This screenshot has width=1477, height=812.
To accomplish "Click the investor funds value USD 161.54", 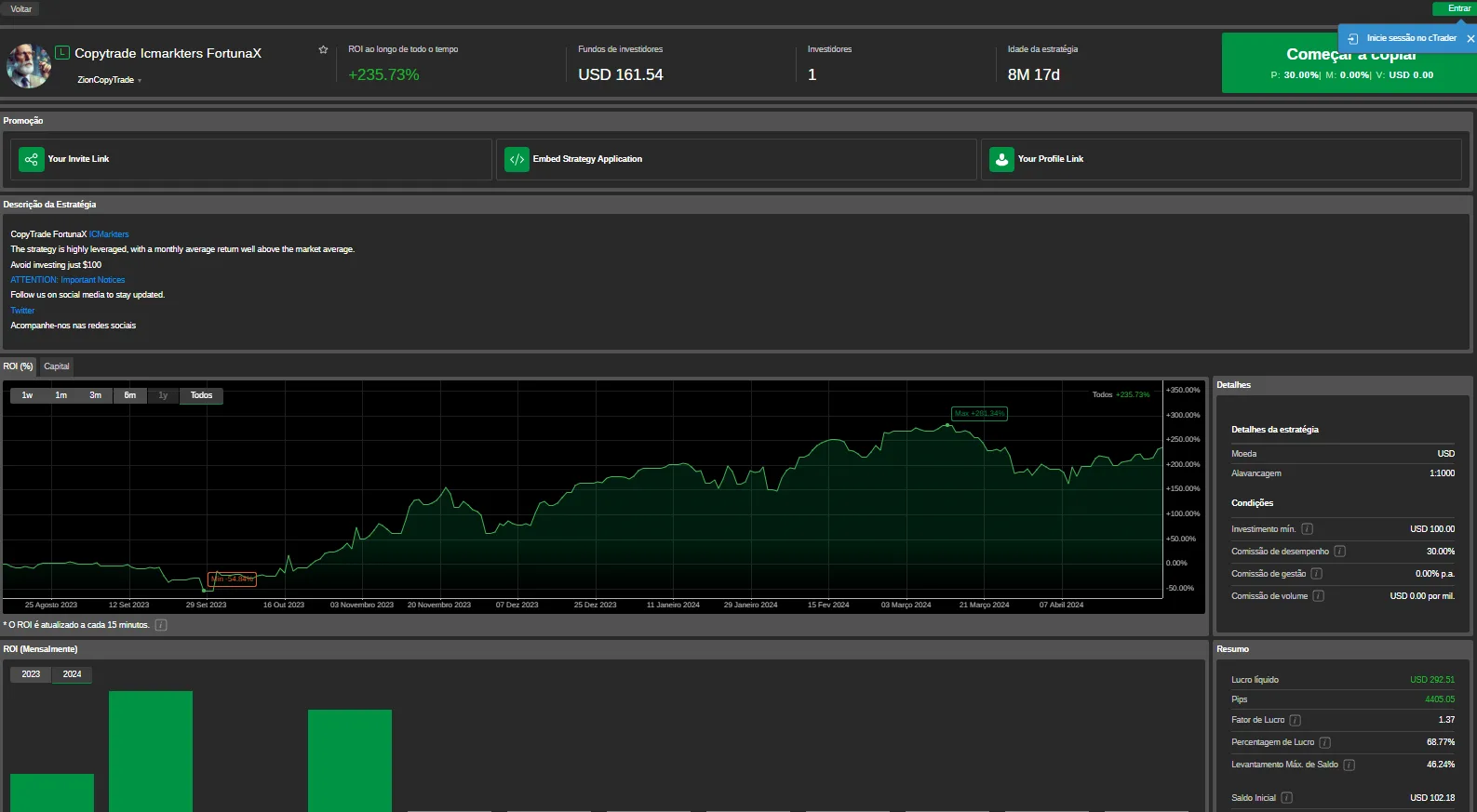I will coord(621,75).
